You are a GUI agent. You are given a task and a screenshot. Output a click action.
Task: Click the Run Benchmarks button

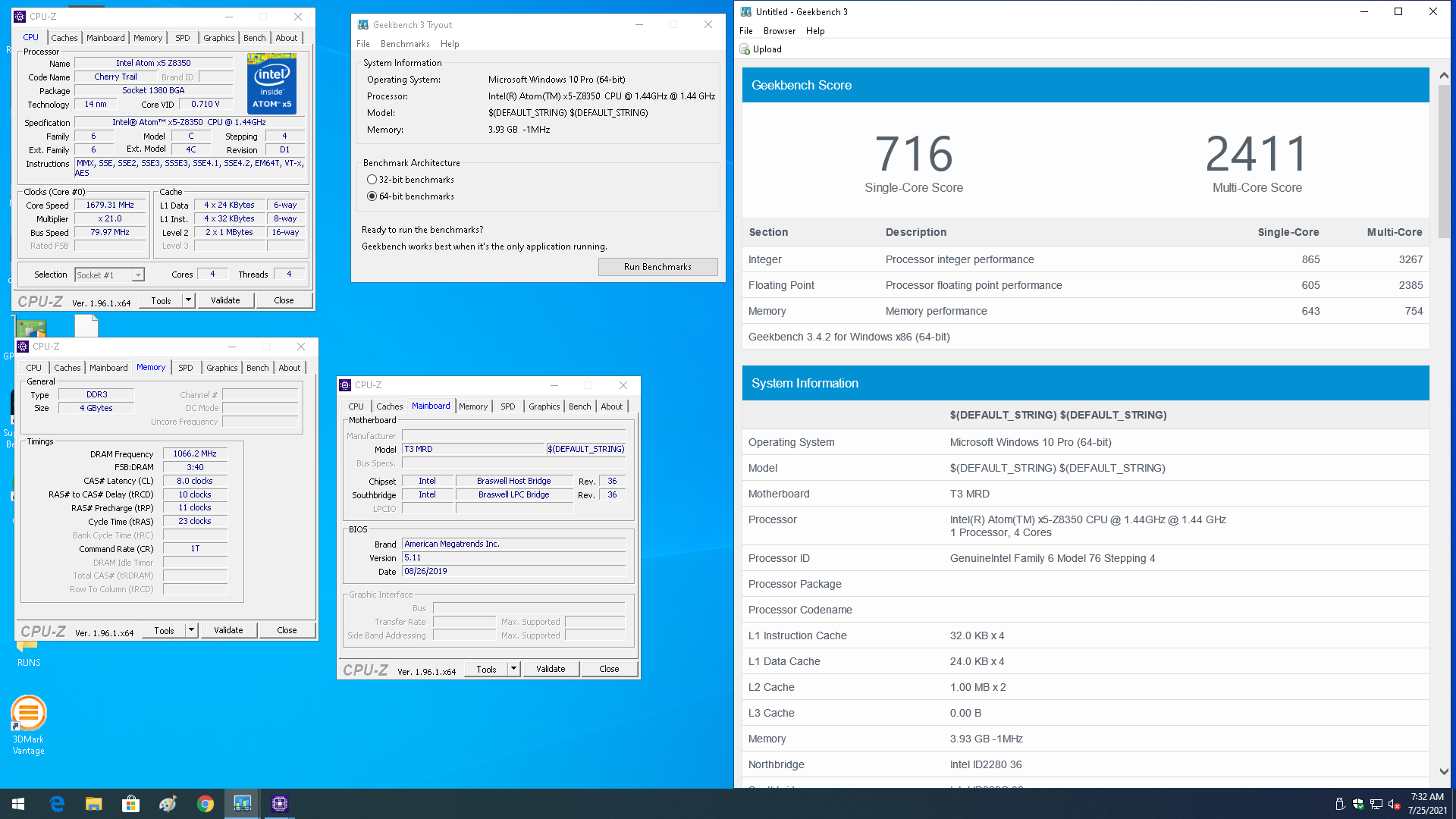click(x=657, y=267)
